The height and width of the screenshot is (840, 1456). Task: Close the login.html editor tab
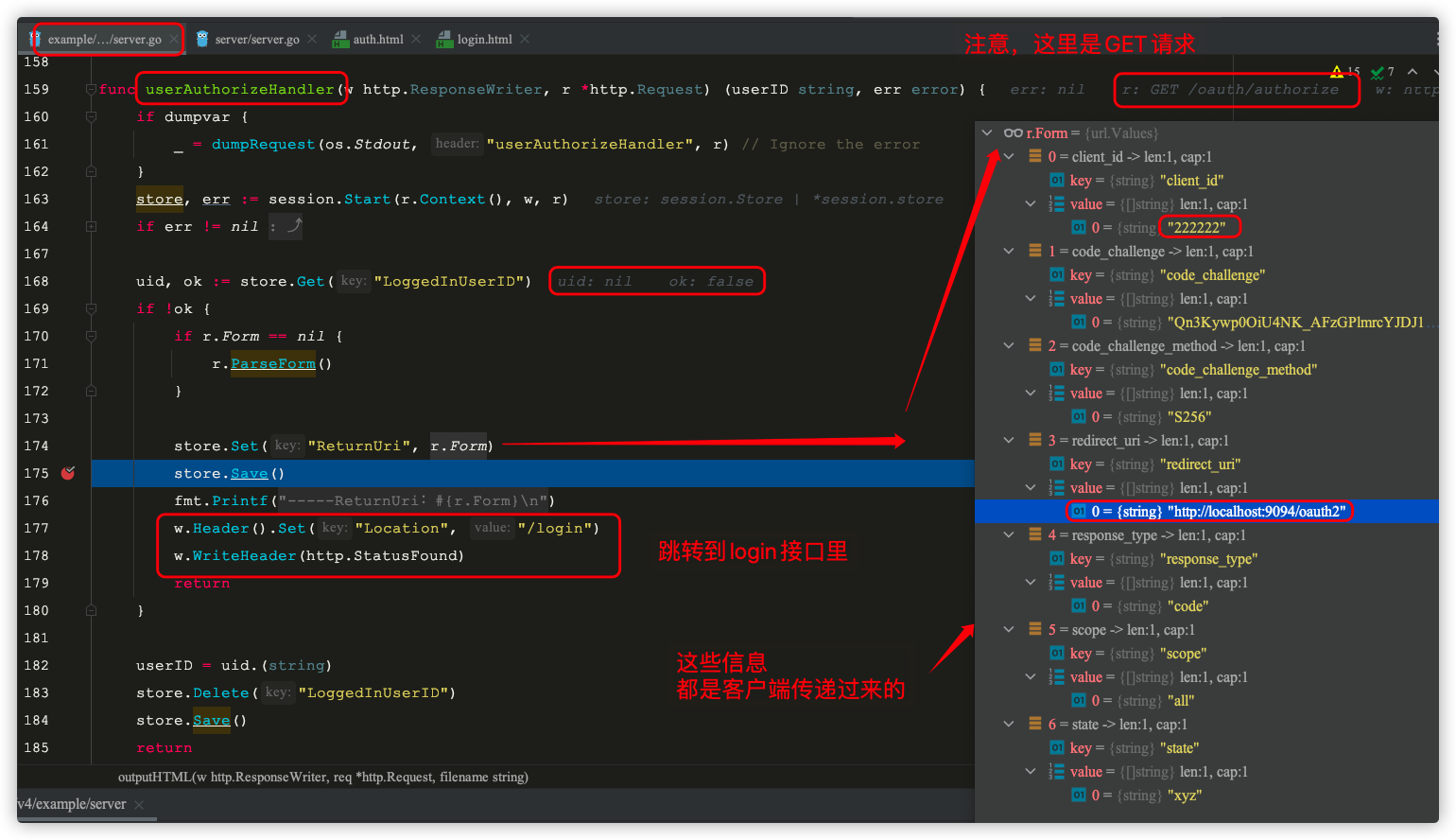point(525,39)
